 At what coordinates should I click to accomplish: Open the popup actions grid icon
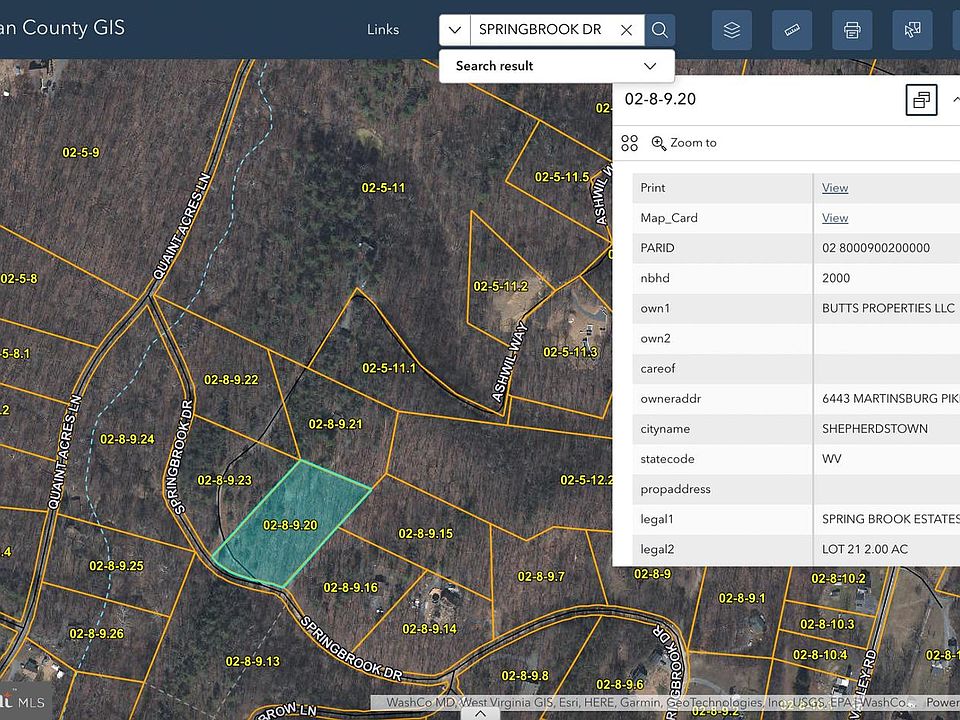(629, 143)
